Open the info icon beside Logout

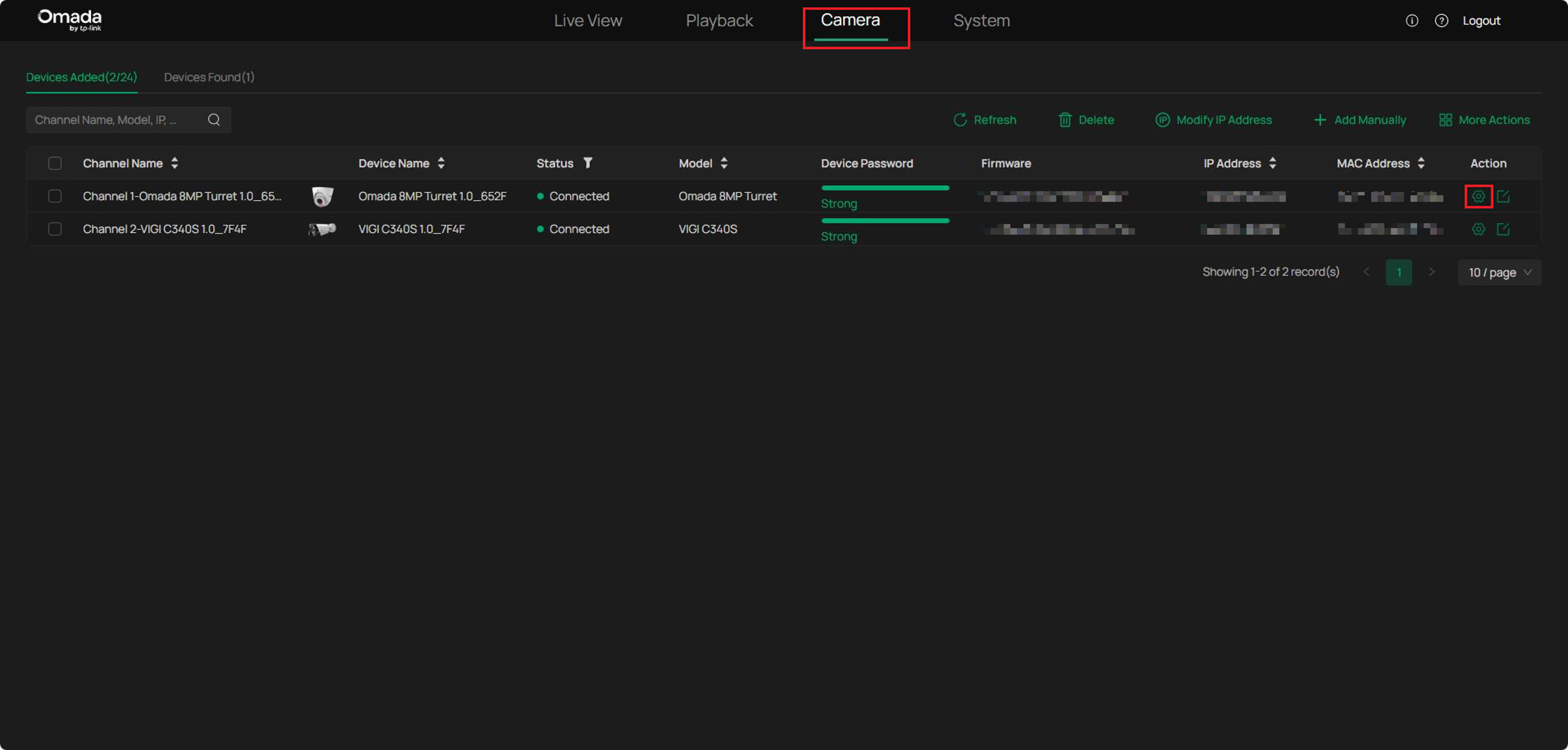pos(1412,20)
